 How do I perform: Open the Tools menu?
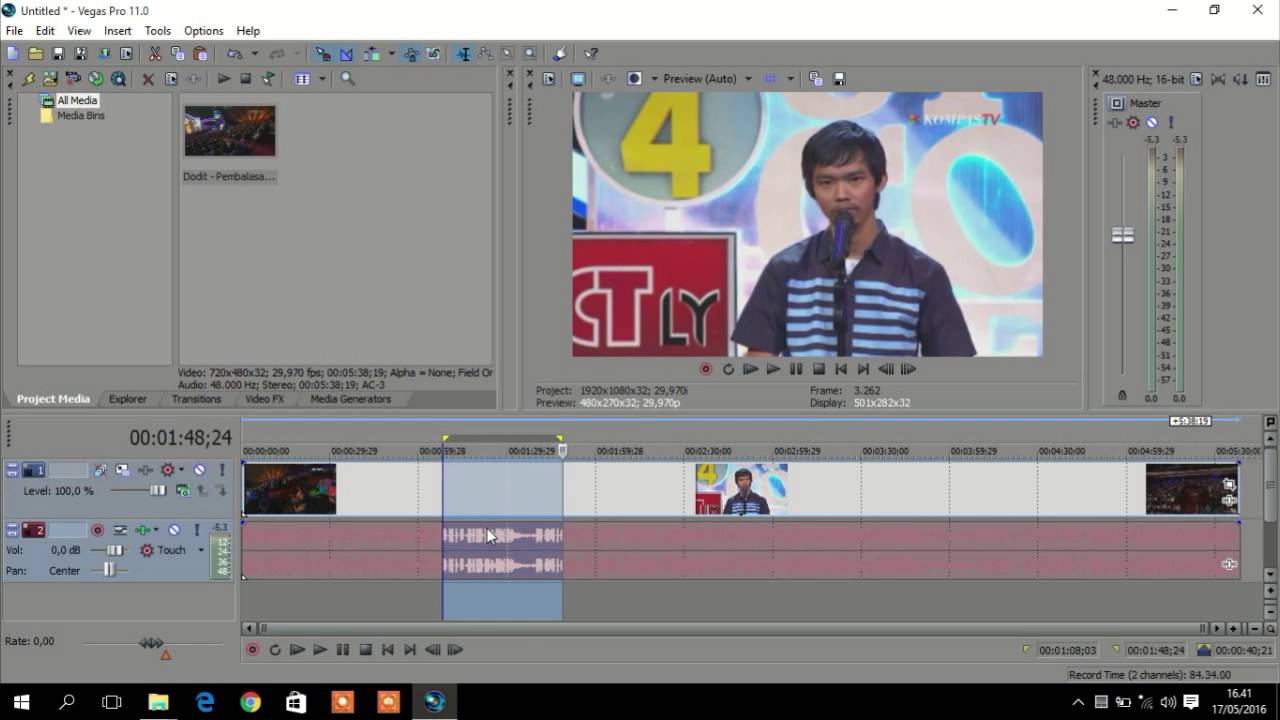[158, 31]
